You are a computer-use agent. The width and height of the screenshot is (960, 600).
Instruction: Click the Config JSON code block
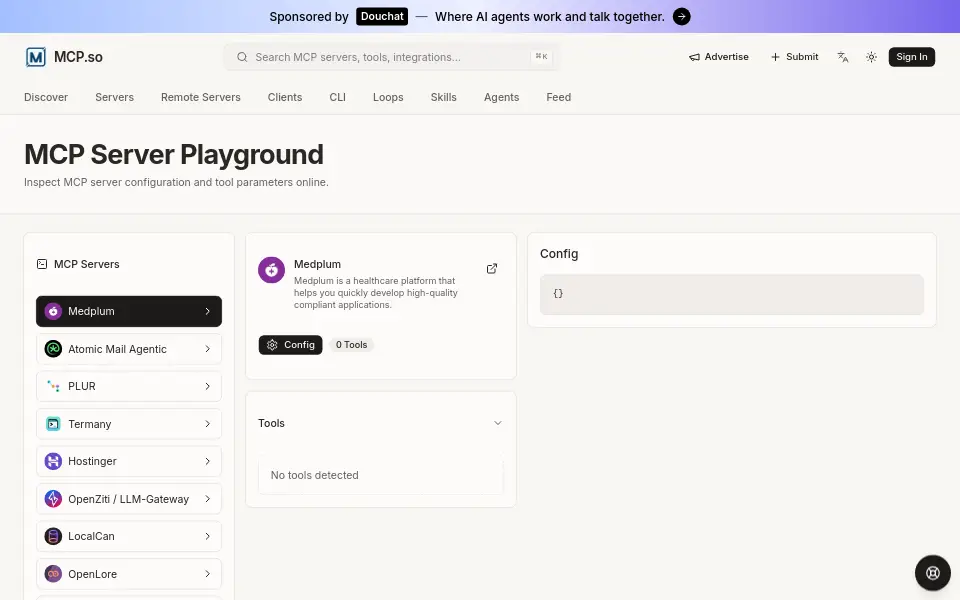click(x=732, y=294)
